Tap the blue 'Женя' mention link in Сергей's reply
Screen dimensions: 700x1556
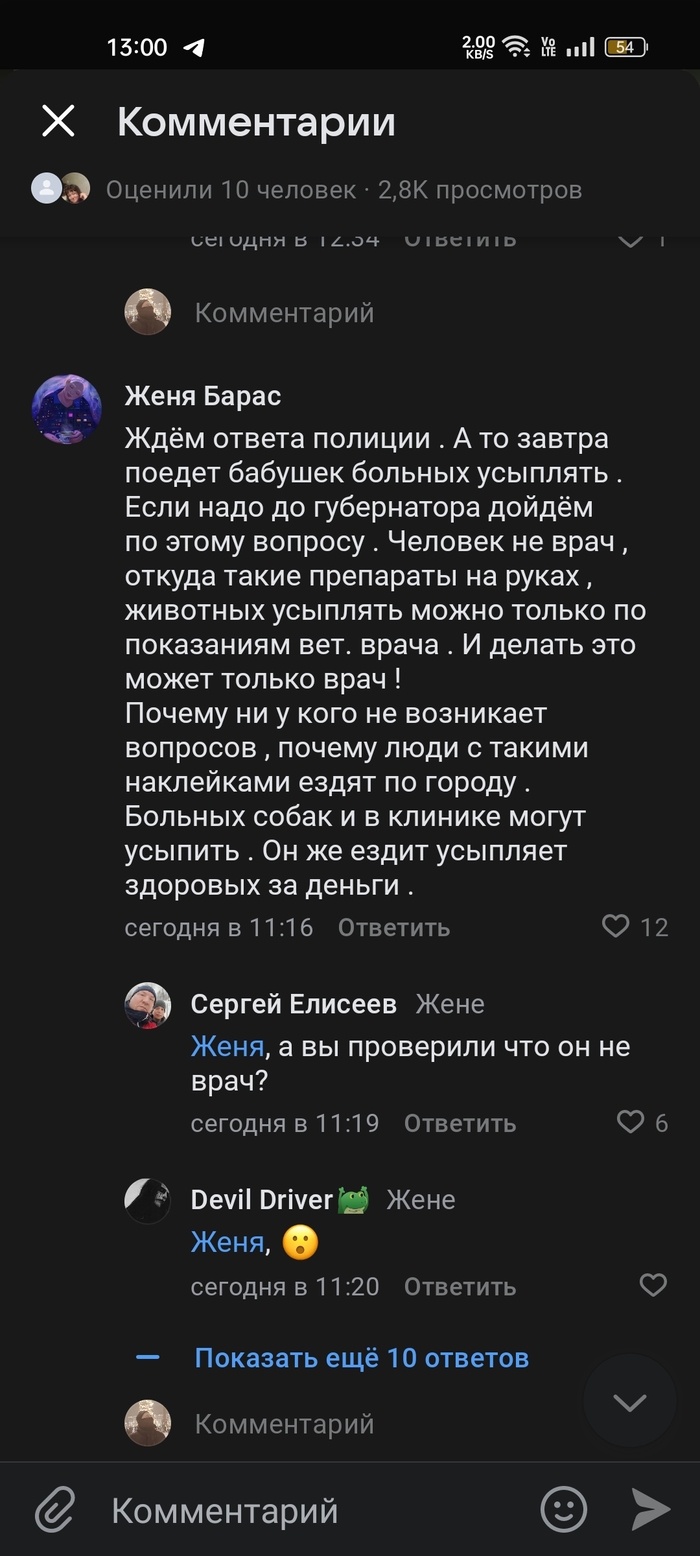point(227,1046)
